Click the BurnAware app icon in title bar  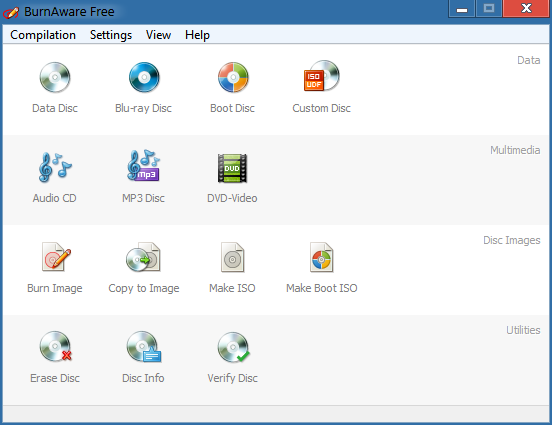(x=11, y=13)
